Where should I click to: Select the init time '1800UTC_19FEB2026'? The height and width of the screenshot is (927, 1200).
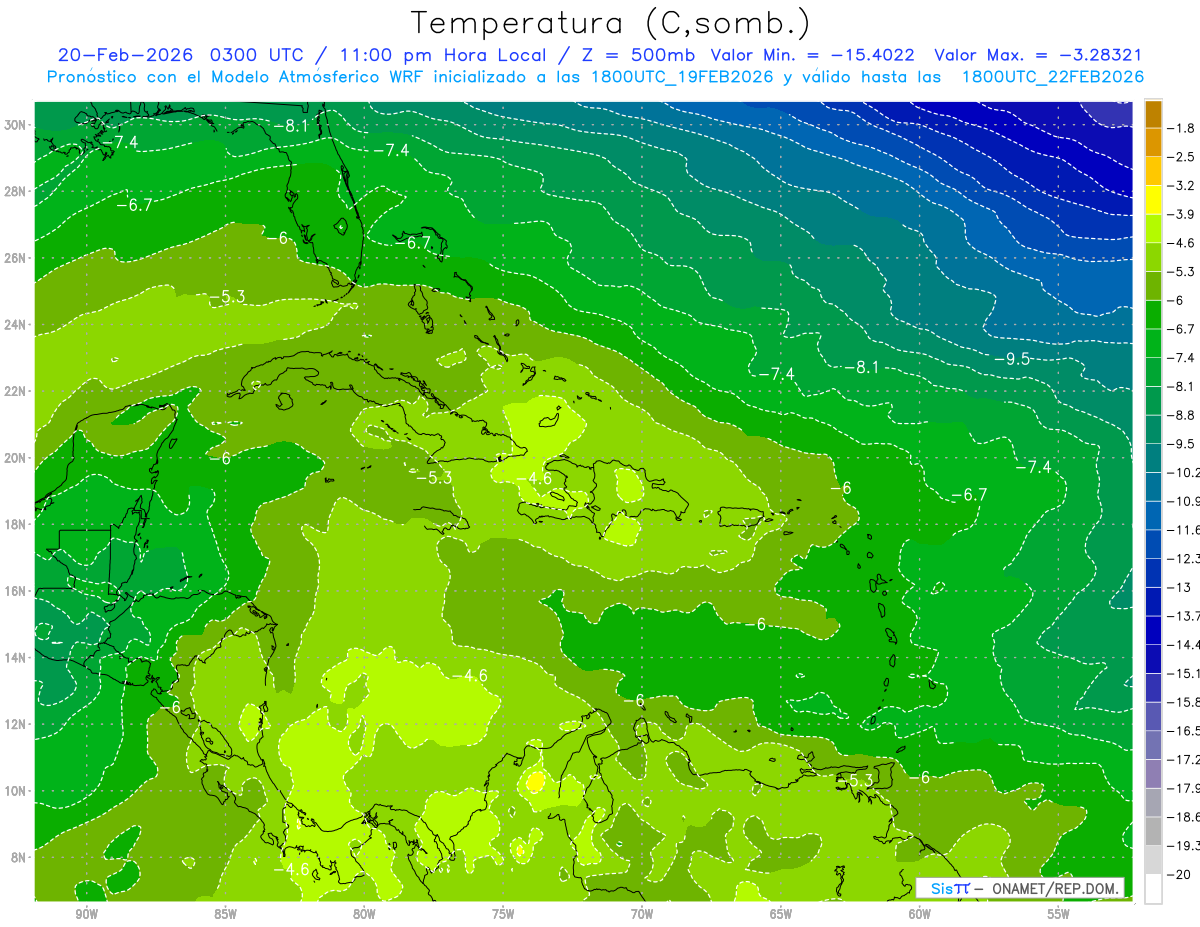[x=681, y=77]
